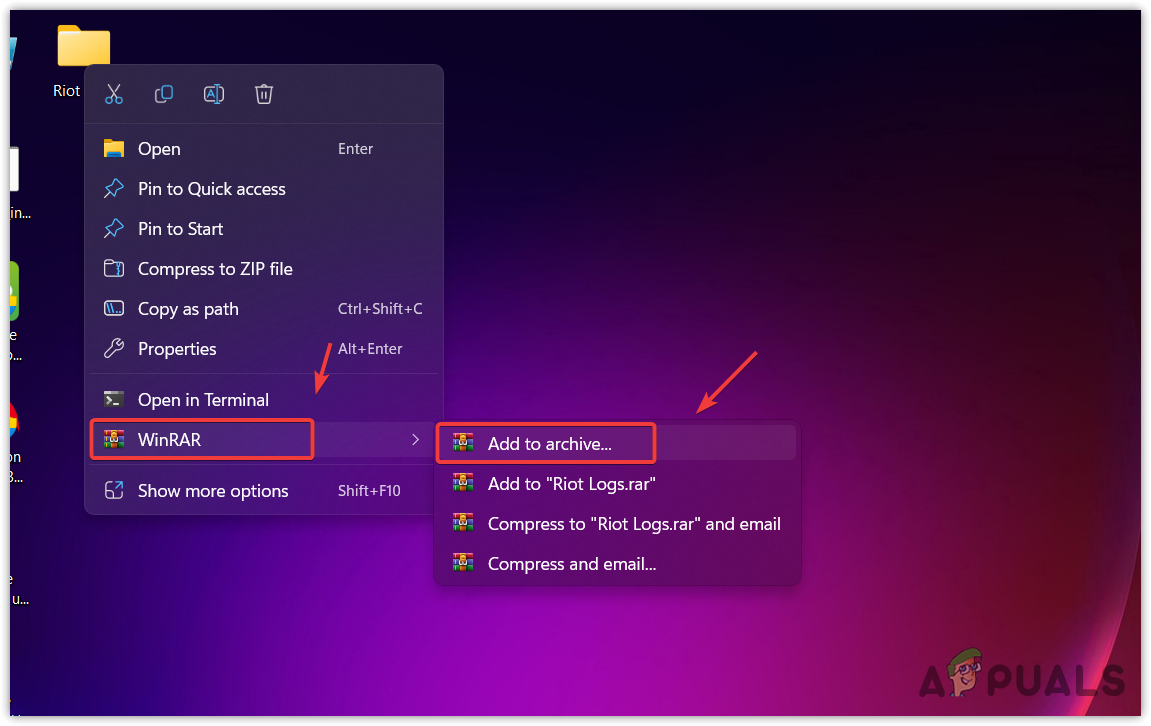Image resolution: width=1151 pixels, height=726 pixels.
Task: Click the WinRAR icon beside Add to archive
Action: (463, 442)
